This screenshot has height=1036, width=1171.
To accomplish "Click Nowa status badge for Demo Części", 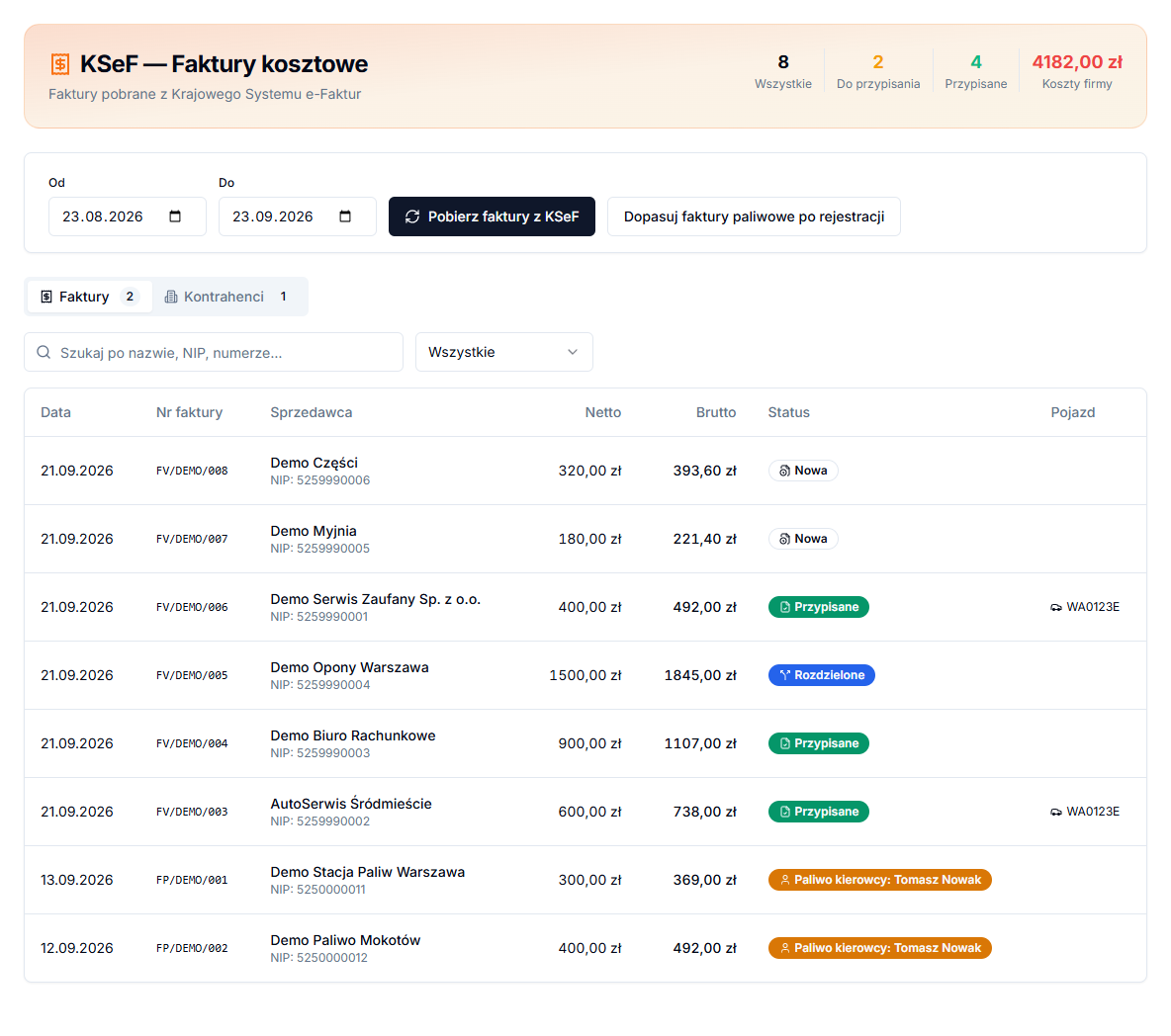I will [x=803, y=471].
